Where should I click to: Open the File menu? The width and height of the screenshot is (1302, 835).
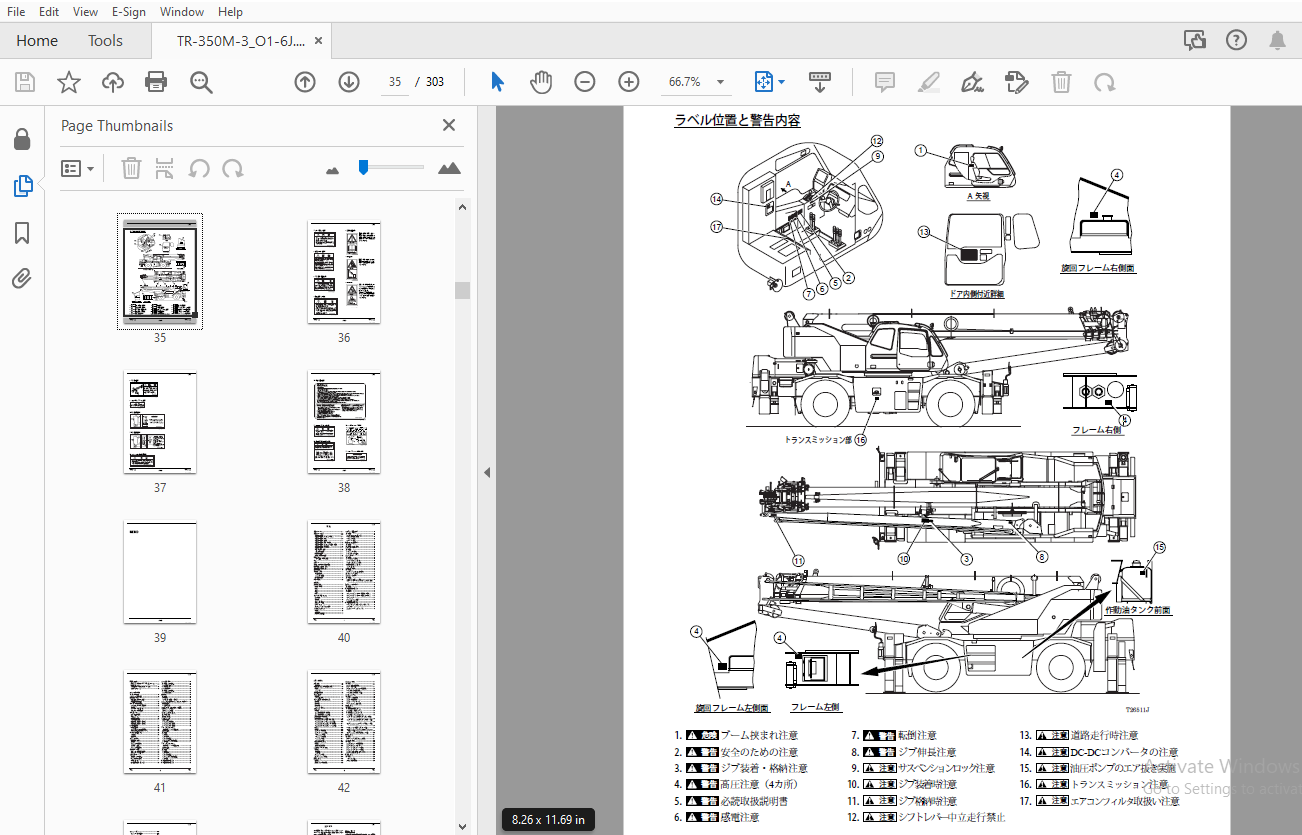point(16,12)
